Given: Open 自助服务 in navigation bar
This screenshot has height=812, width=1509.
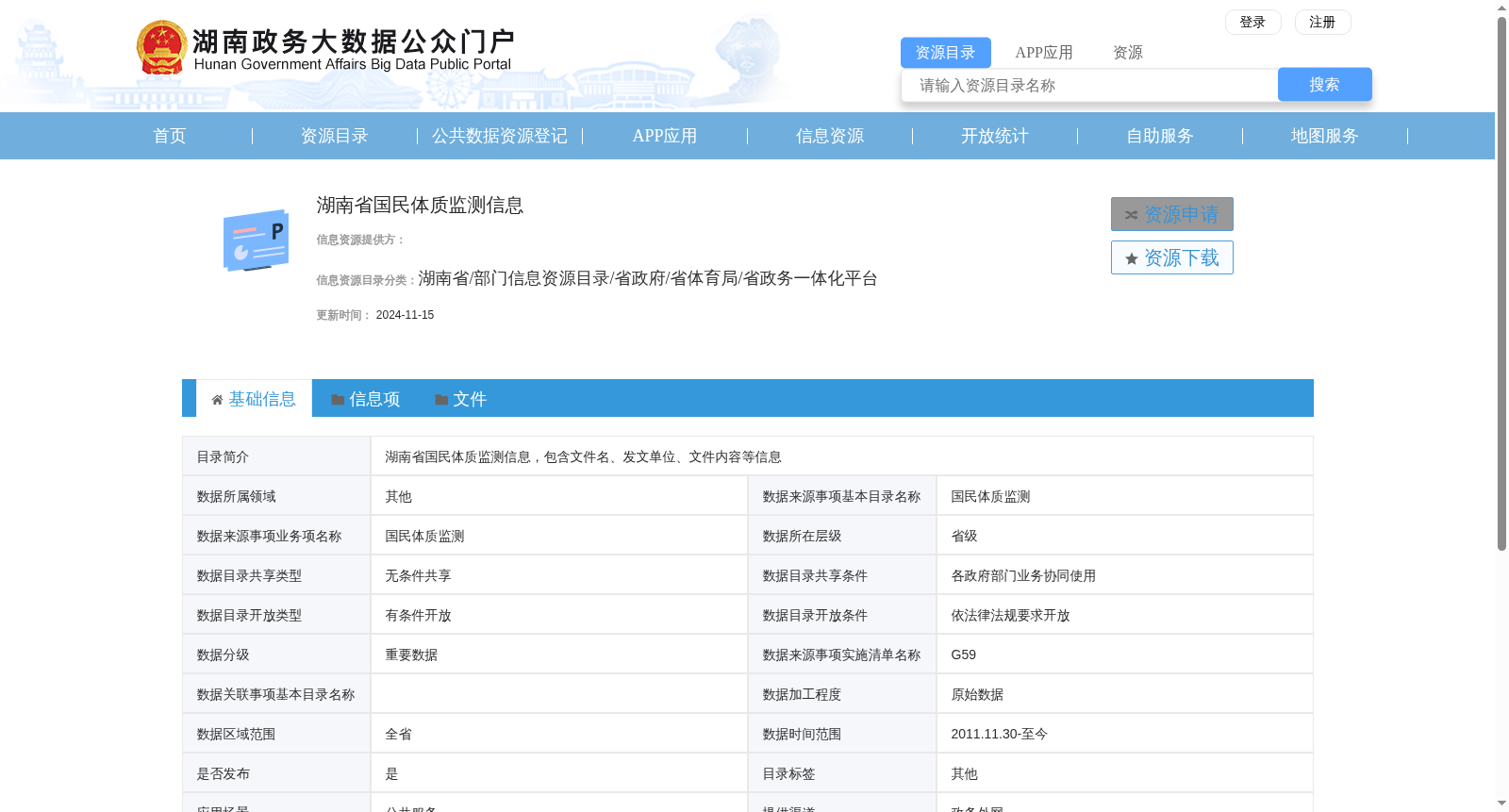Looking at the screenshot, I should [1160, 136].
